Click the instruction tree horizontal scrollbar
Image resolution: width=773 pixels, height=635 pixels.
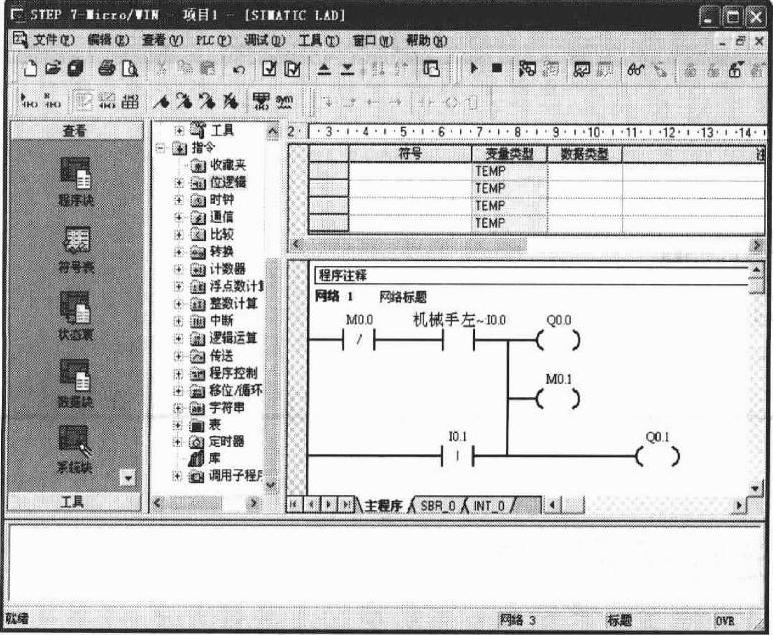point(206,503)
